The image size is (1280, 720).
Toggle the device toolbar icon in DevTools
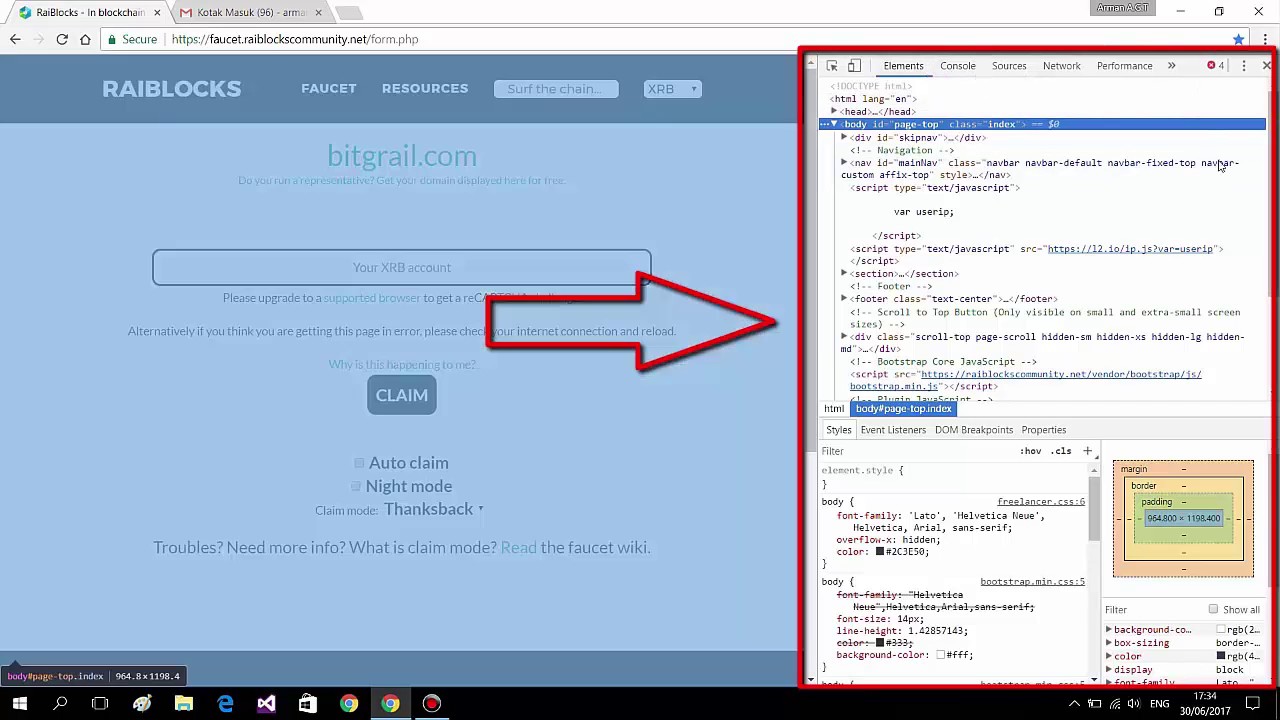(x=854, y=66)
